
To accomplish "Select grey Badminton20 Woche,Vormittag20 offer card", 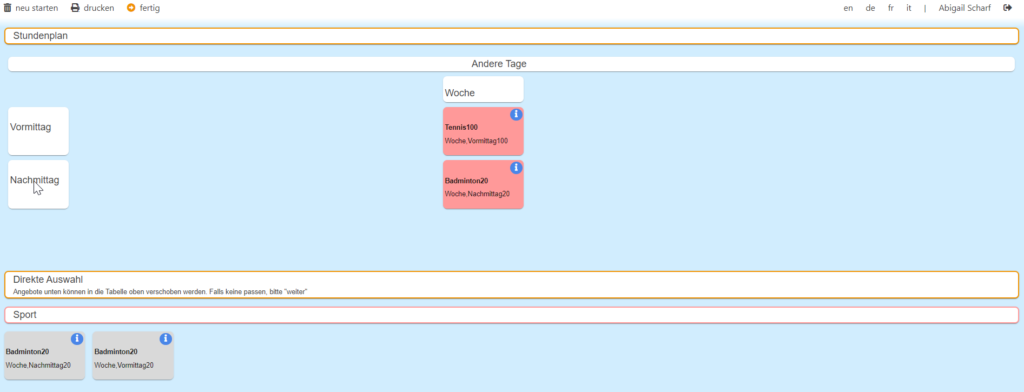I will point(133,355).
